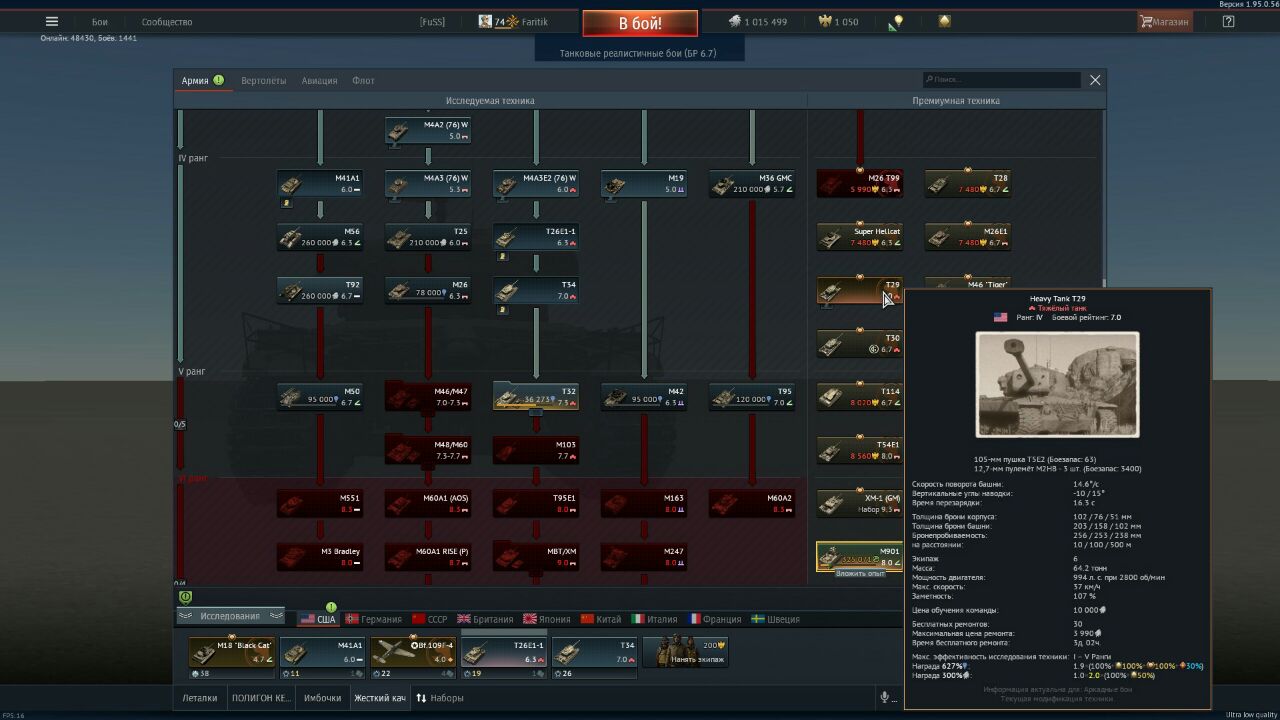Viewport: 1280px width, 720px height.
Task: Select premium Super Hellcat
Action: [x=860, y=237]
